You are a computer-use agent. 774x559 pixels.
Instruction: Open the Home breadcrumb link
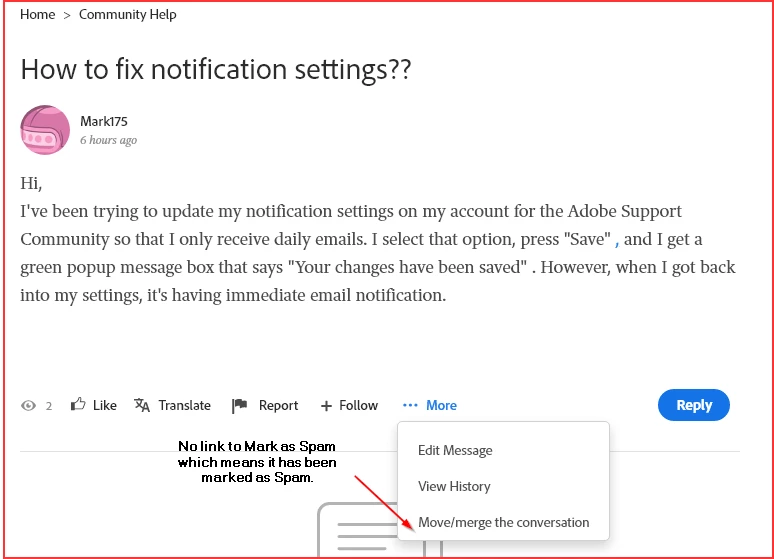point(38,15)
